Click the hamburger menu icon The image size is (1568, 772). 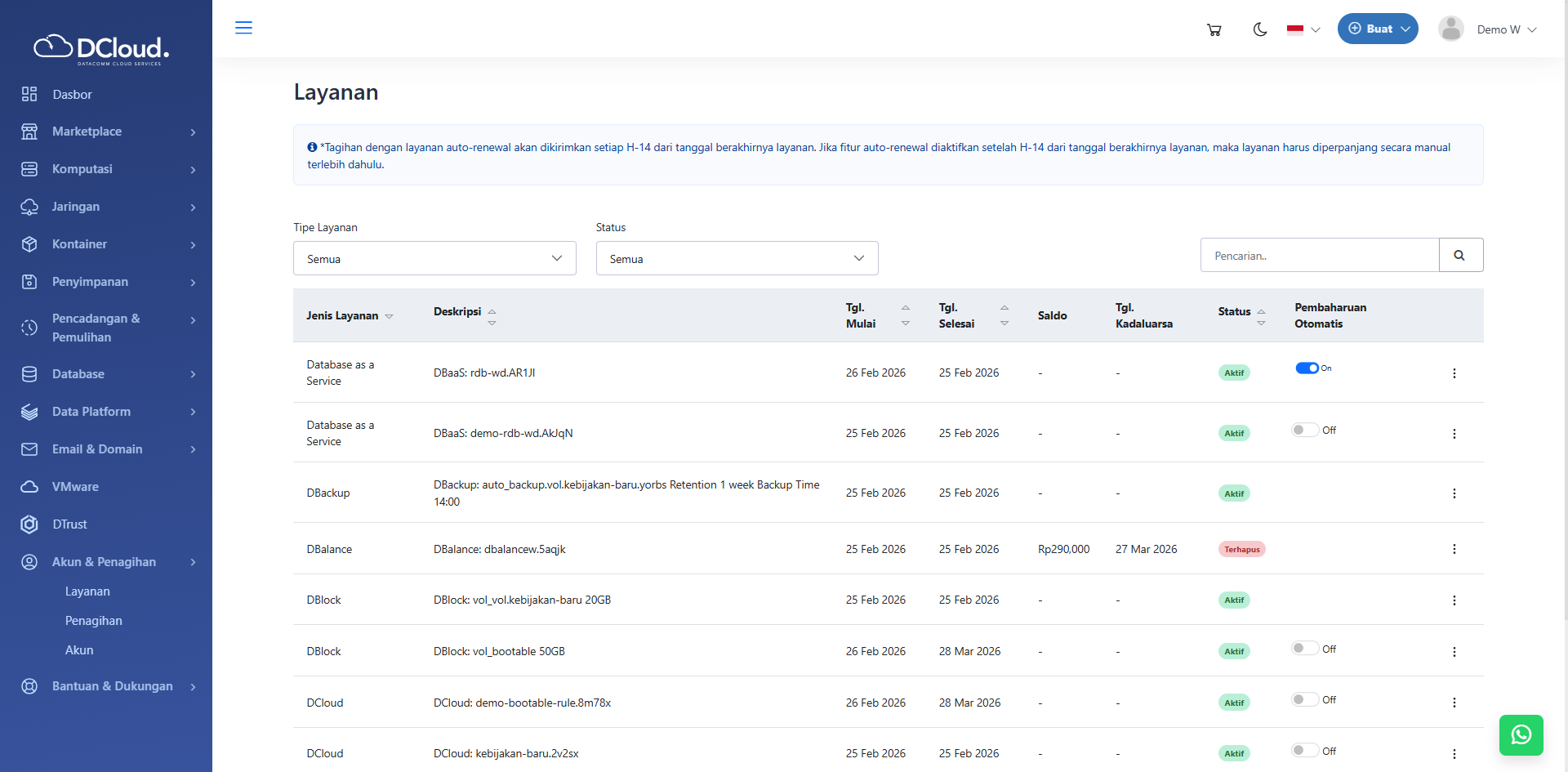(243, 28)
